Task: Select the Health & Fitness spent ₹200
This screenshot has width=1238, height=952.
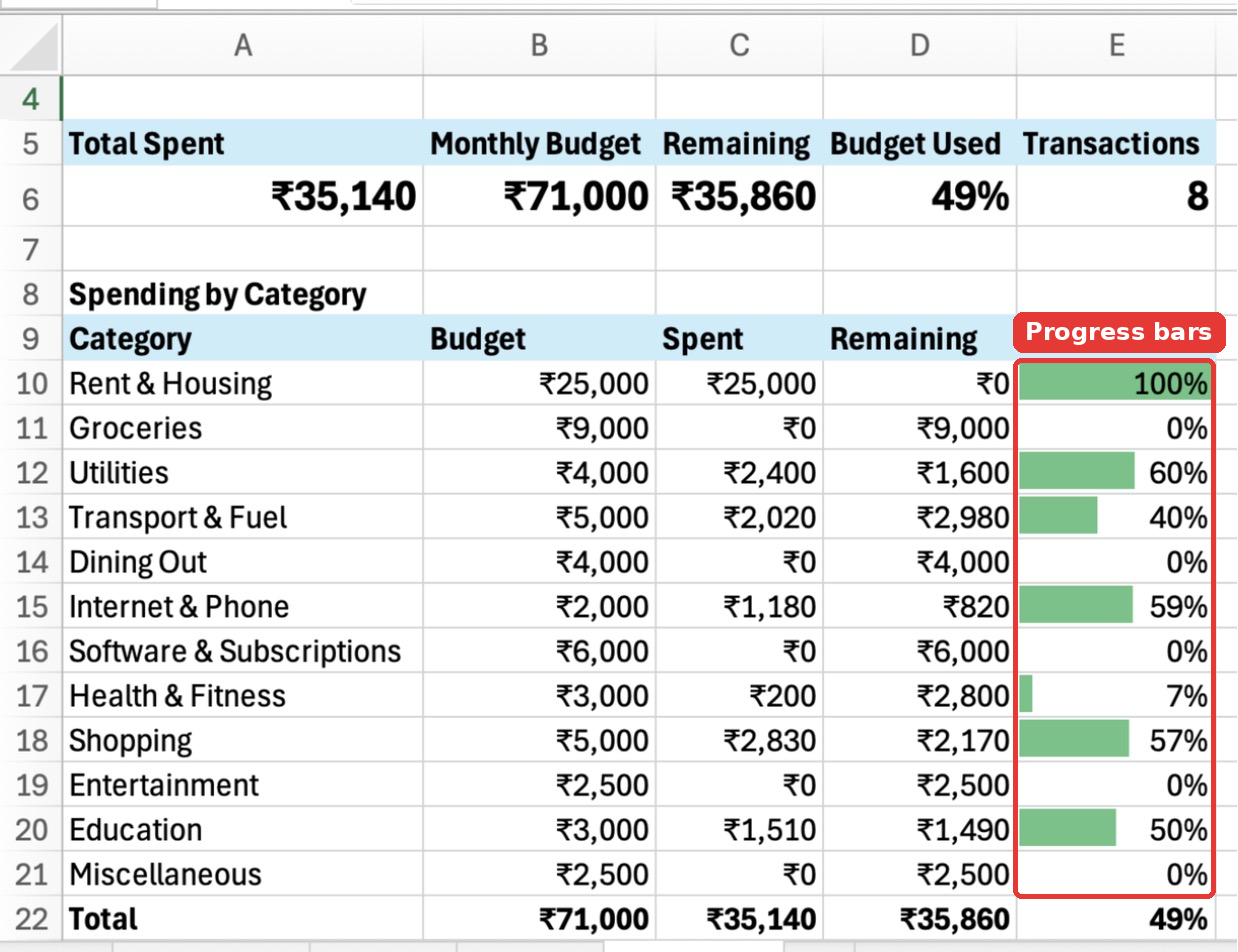Action: 740,696
